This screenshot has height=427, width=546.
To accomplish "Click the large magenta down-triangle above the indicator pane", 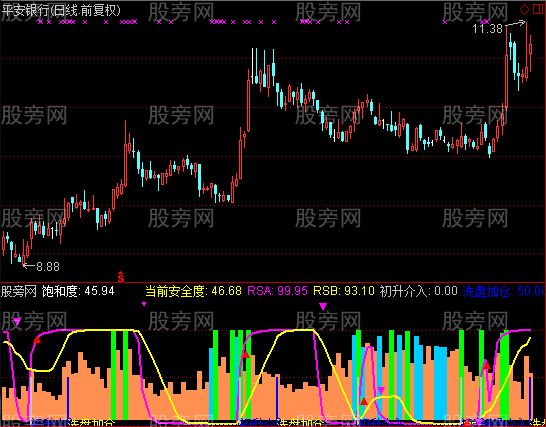I will 323,306.
